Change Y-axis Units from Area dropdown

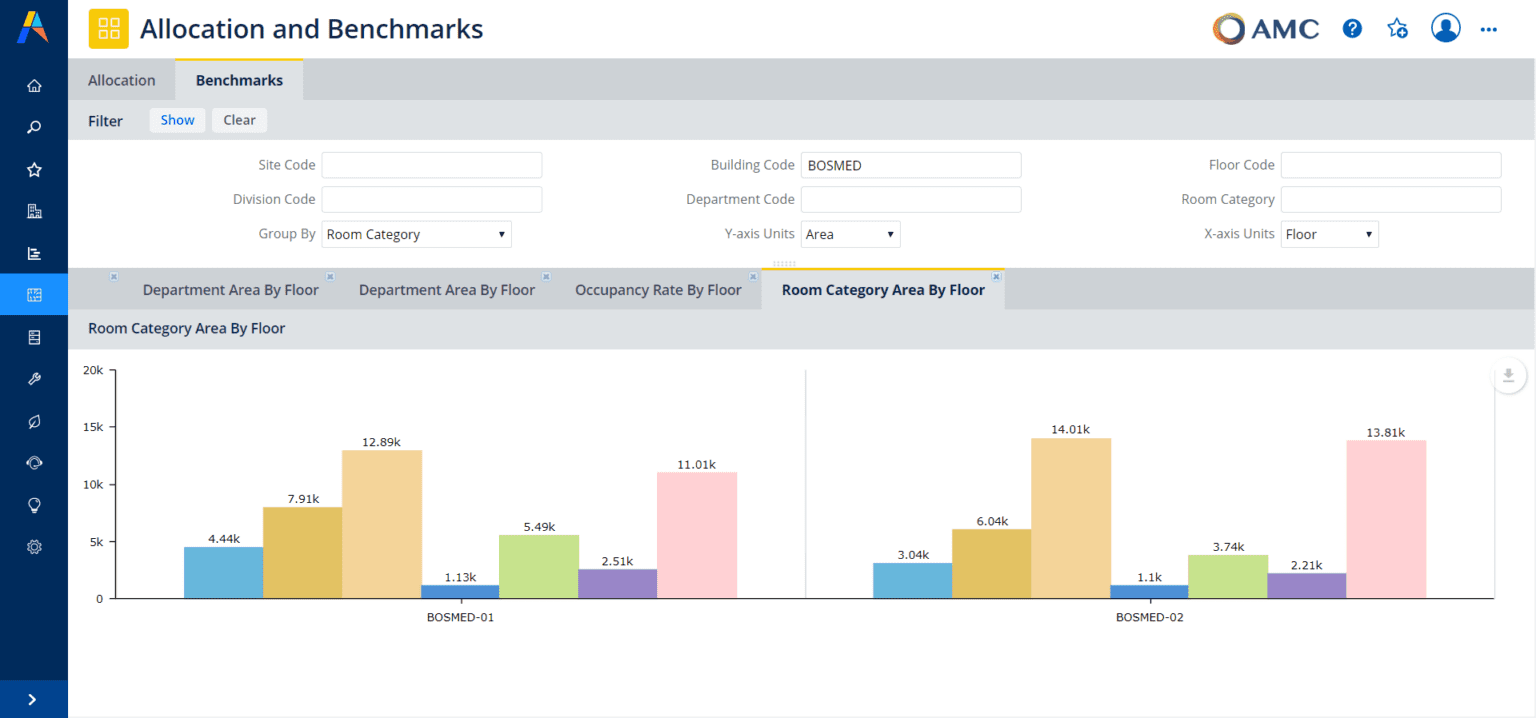pyautogui.click(x=850, y=233)
